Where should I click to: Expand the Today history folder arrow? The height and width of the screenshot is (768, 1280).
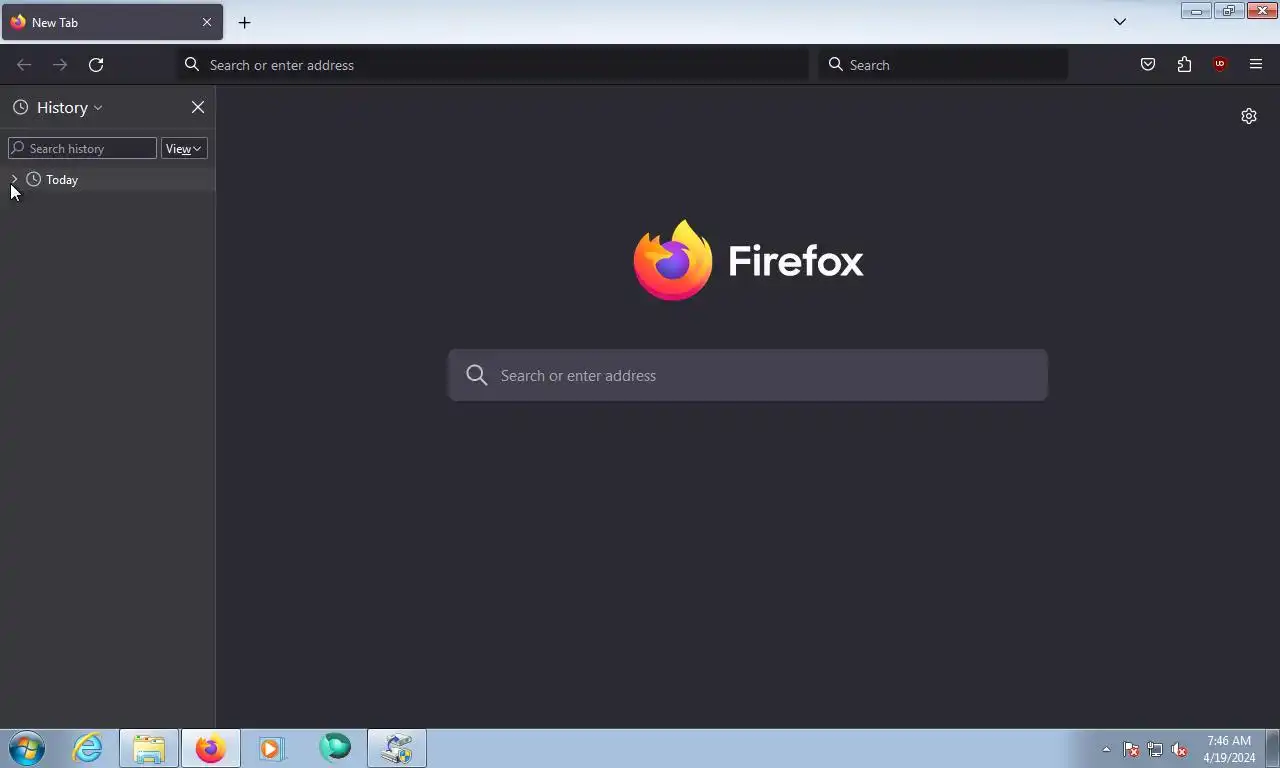14,179
